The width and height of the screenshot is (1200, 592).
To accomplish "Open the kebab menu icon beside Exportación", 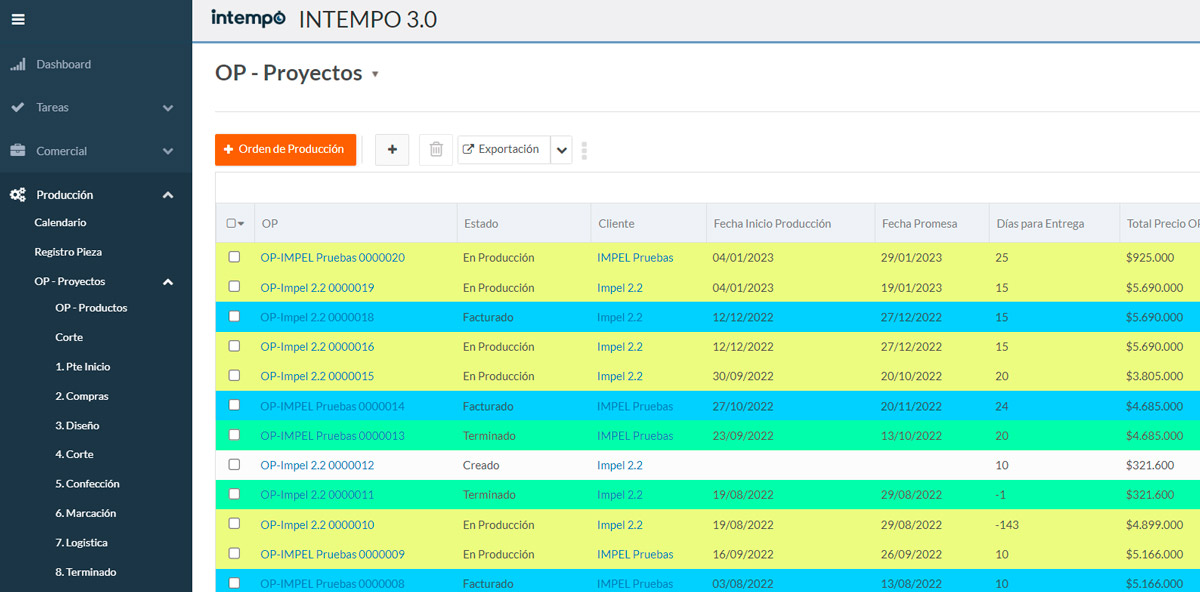I will pyautogui.click(x=582, y=151).
